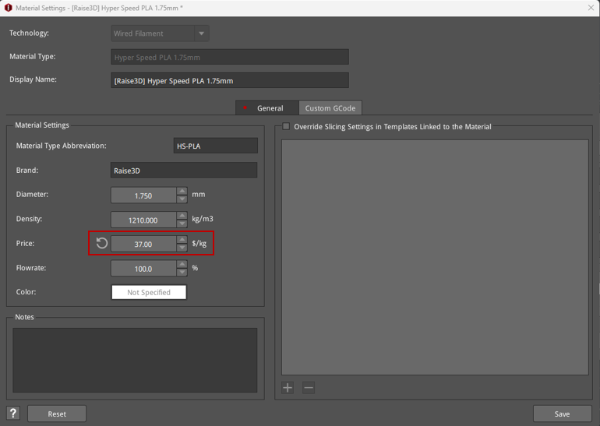Click the Material Type Abbreviation HS-PLA field
600x426 pixels.
215,146
